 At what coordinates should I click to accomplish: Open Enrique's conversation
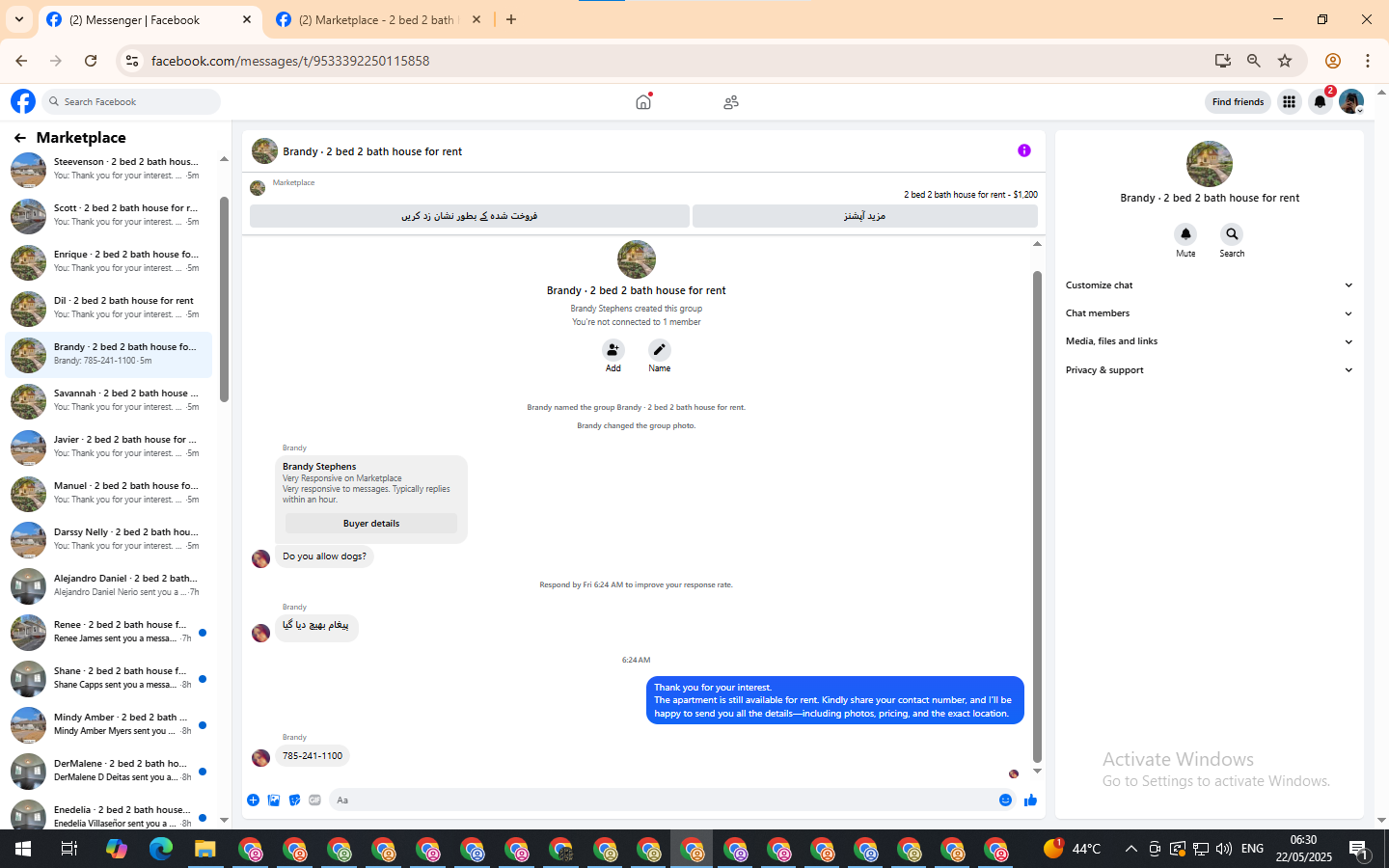click(109, 262)
